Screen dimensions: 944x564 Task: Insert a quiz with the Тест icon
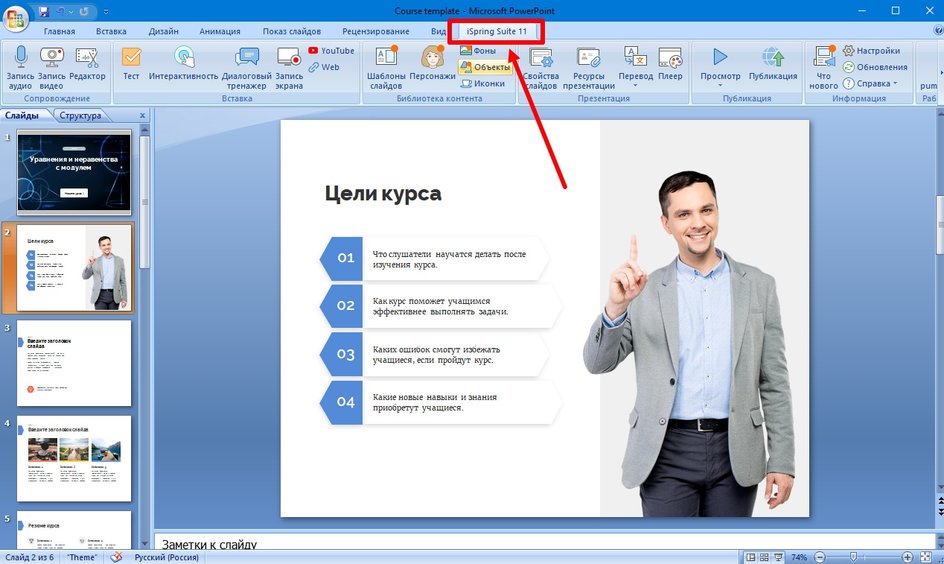point(131,57)
